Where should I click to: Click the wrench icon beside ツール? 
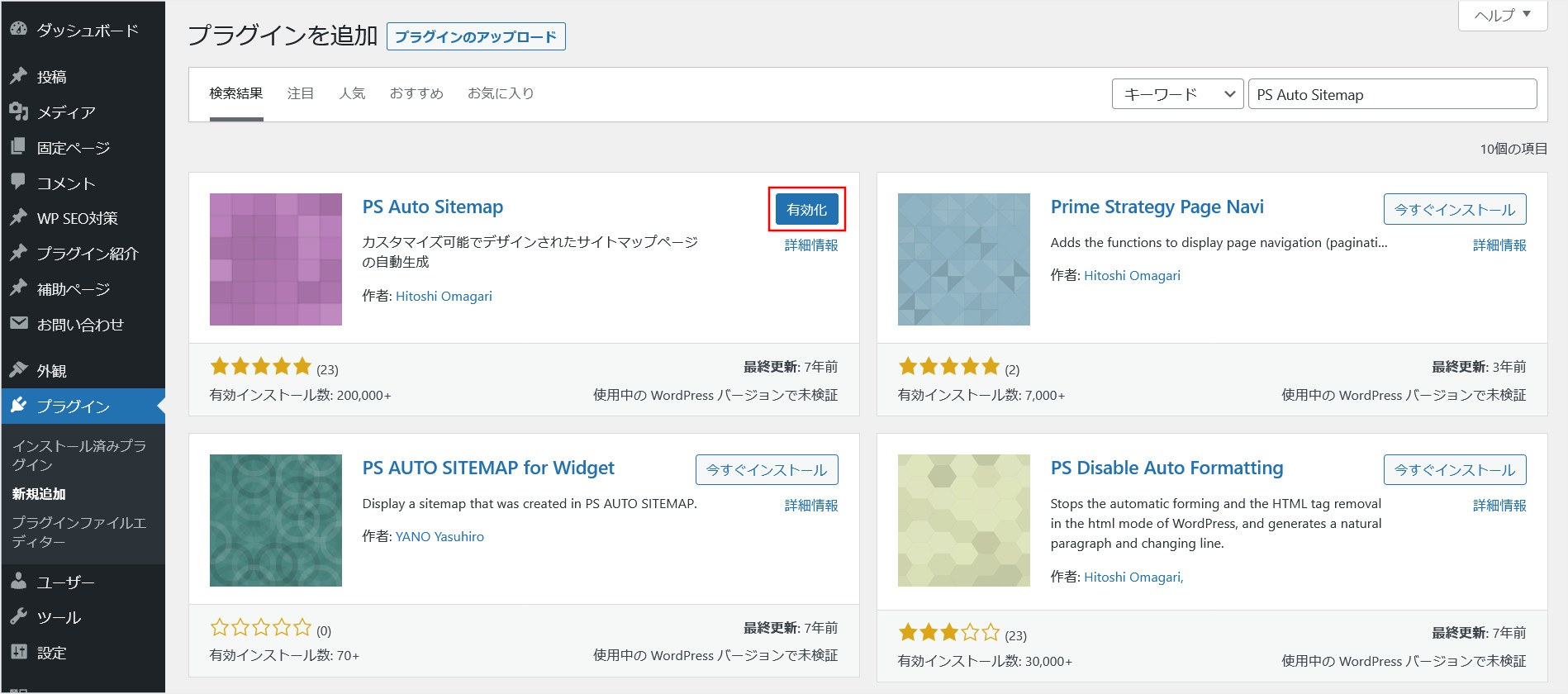(x=18, y=617)
